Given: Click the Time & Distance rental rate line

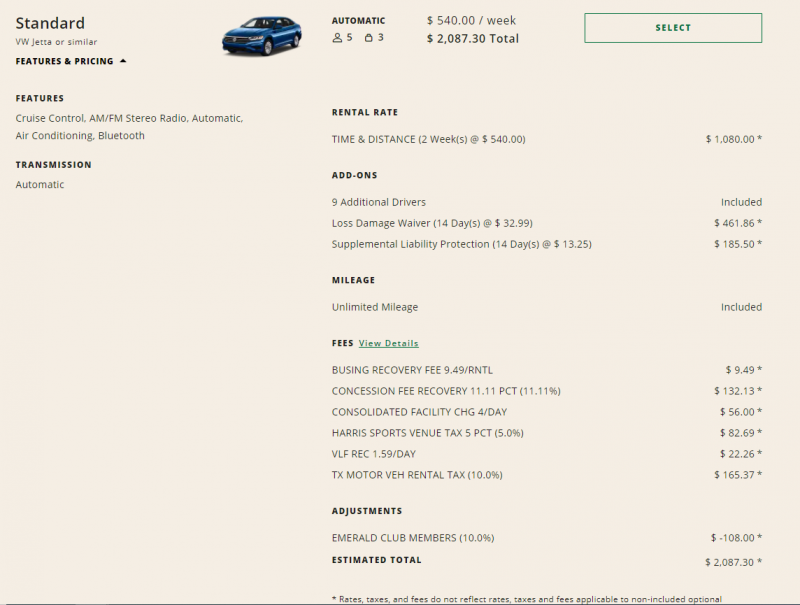Looking at the screenshot, I should pos(428,139).
